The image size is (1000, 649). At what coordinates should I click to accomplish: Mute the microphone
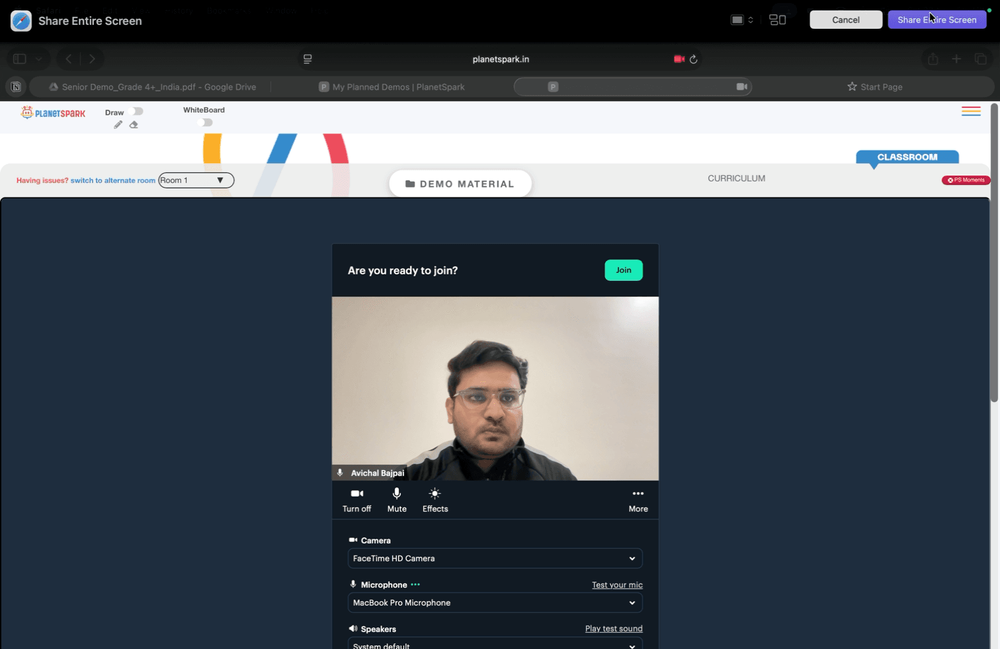[397, 500]
